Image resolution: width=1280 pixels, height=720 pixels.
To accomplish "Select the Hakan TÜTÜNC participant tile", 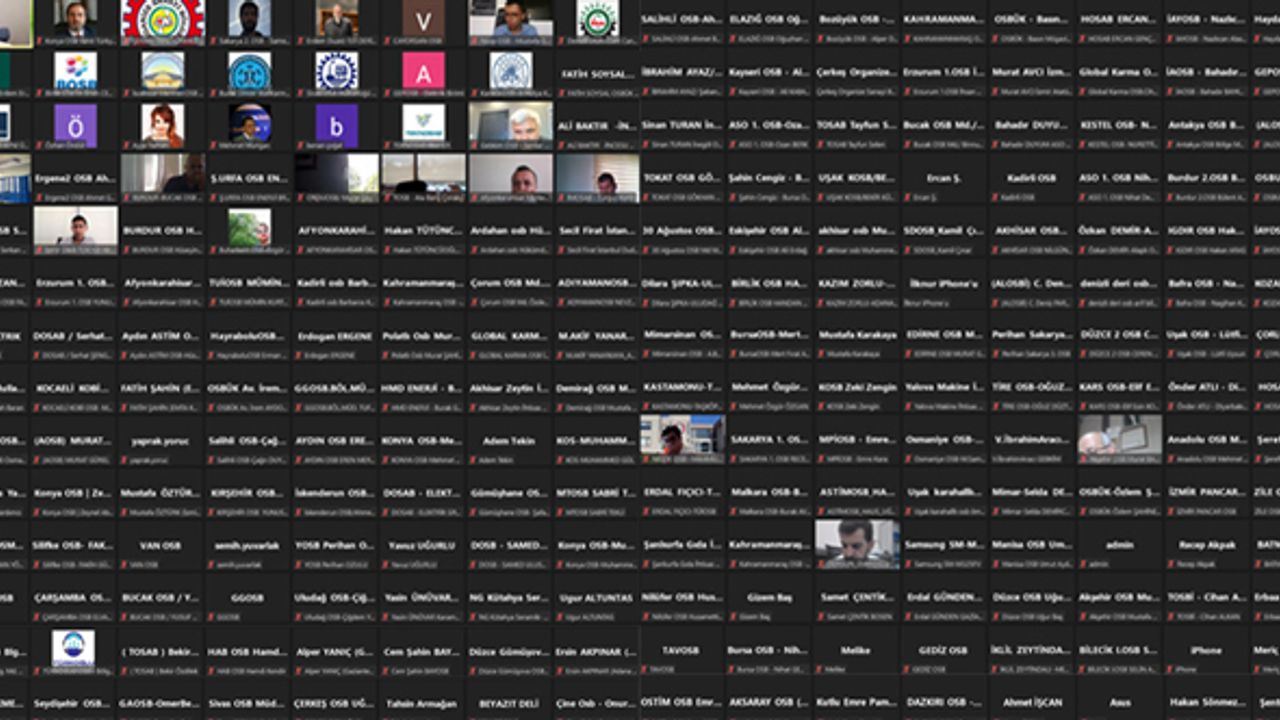I will tap(423, 230).
